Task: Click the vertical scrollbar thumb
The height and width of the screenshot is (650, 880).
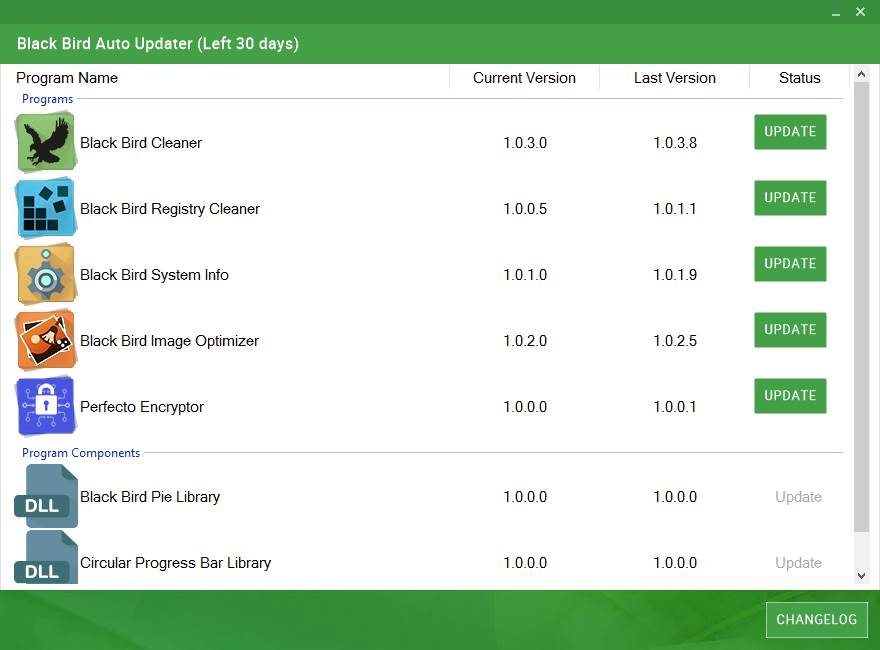Action: pos(861,306)
